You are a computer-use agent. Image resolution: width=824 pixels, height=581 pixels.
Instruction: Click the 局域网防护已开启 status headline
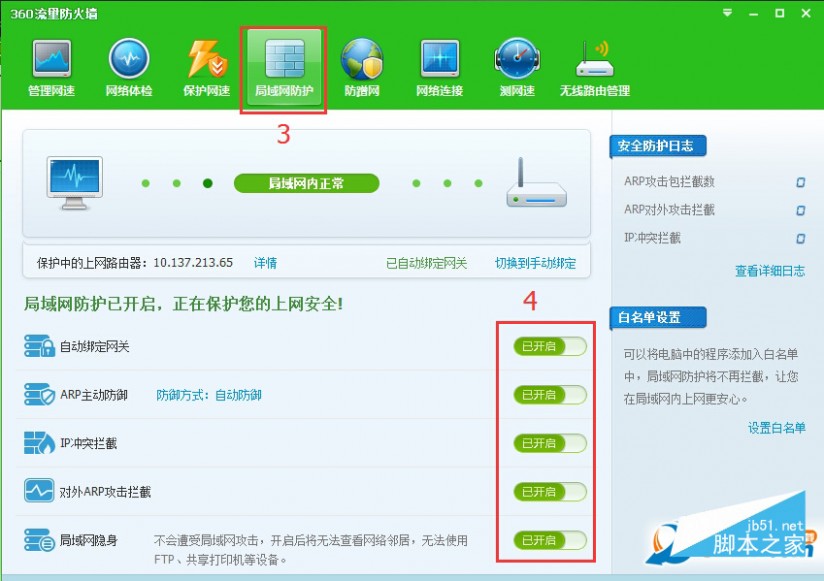[x=183, y=303]
